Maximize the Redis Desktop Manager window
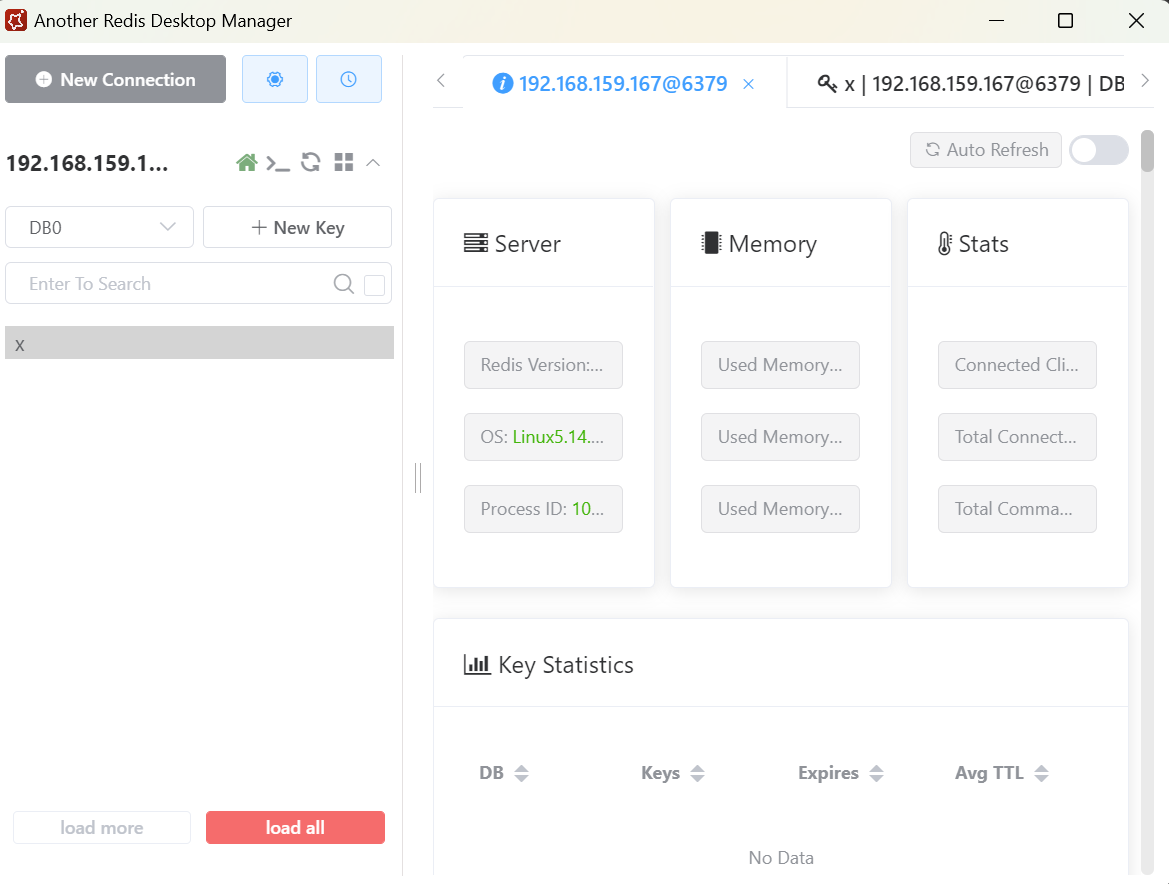 (1065, 20)
